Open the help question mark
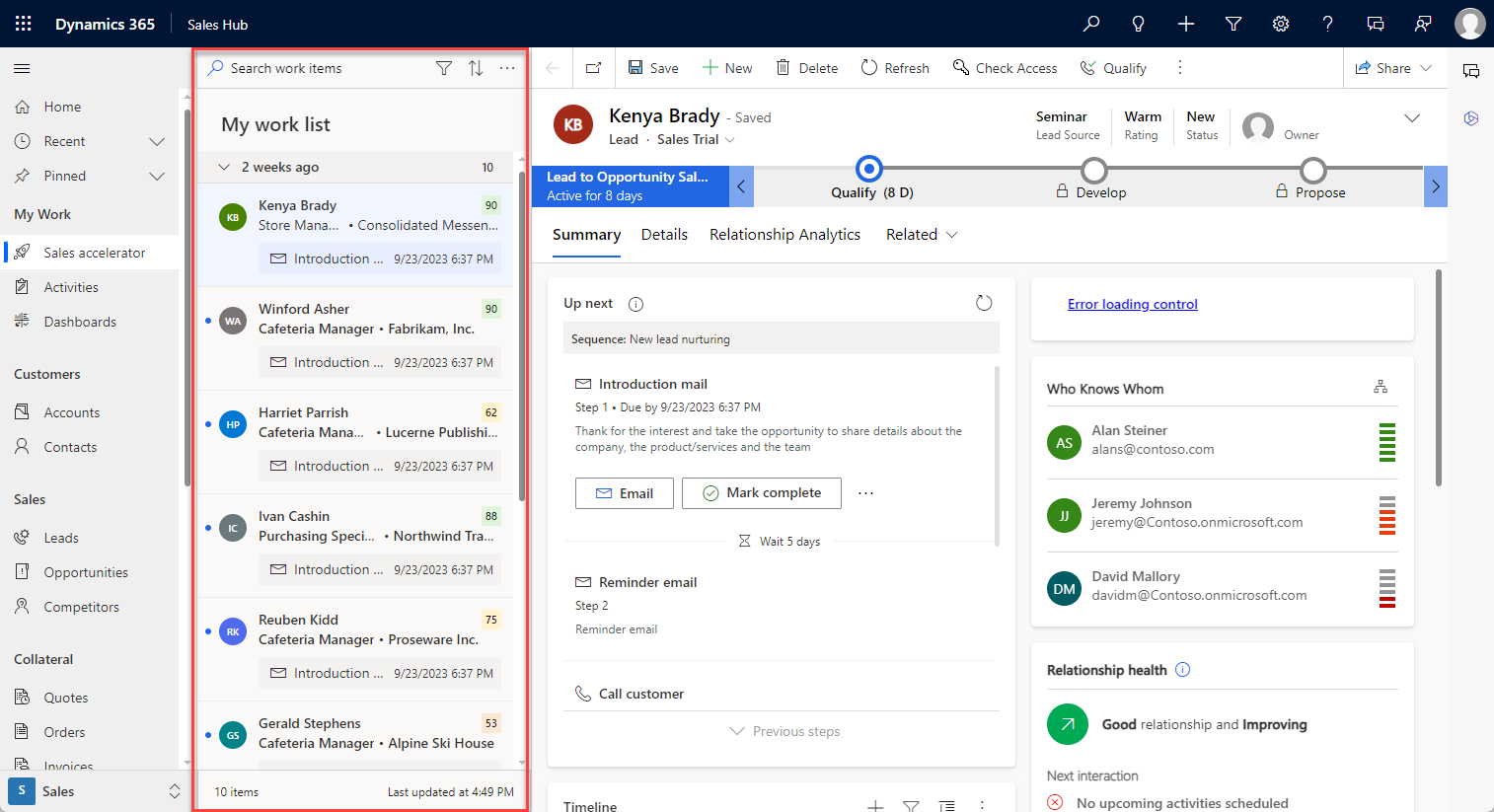 pyautogui.click(x=1328, y=24)
